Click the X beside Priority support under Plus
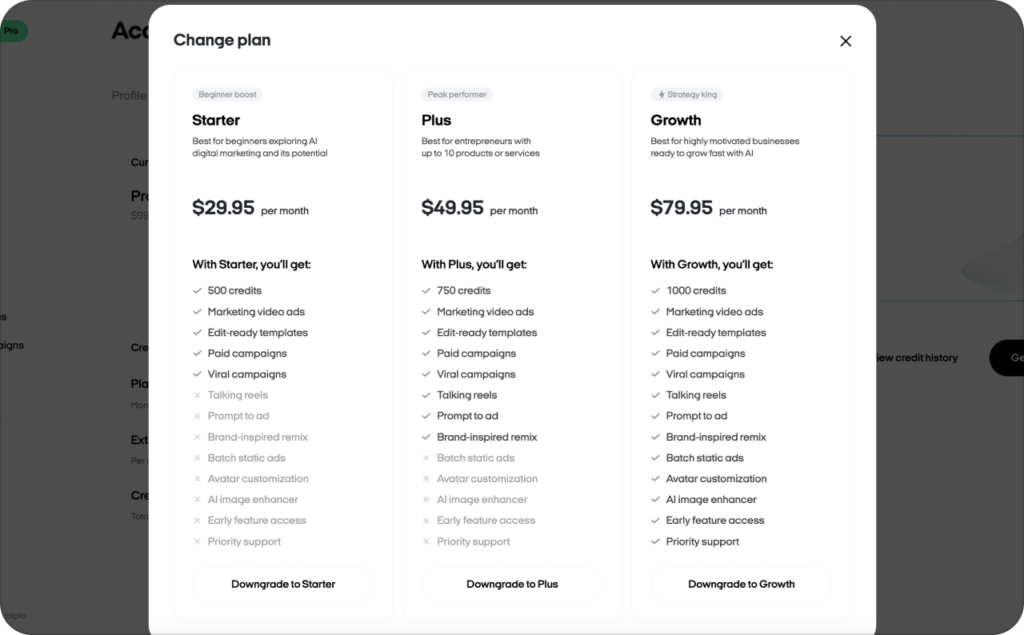Viewport: 1024px width, 635px height. 426,541
